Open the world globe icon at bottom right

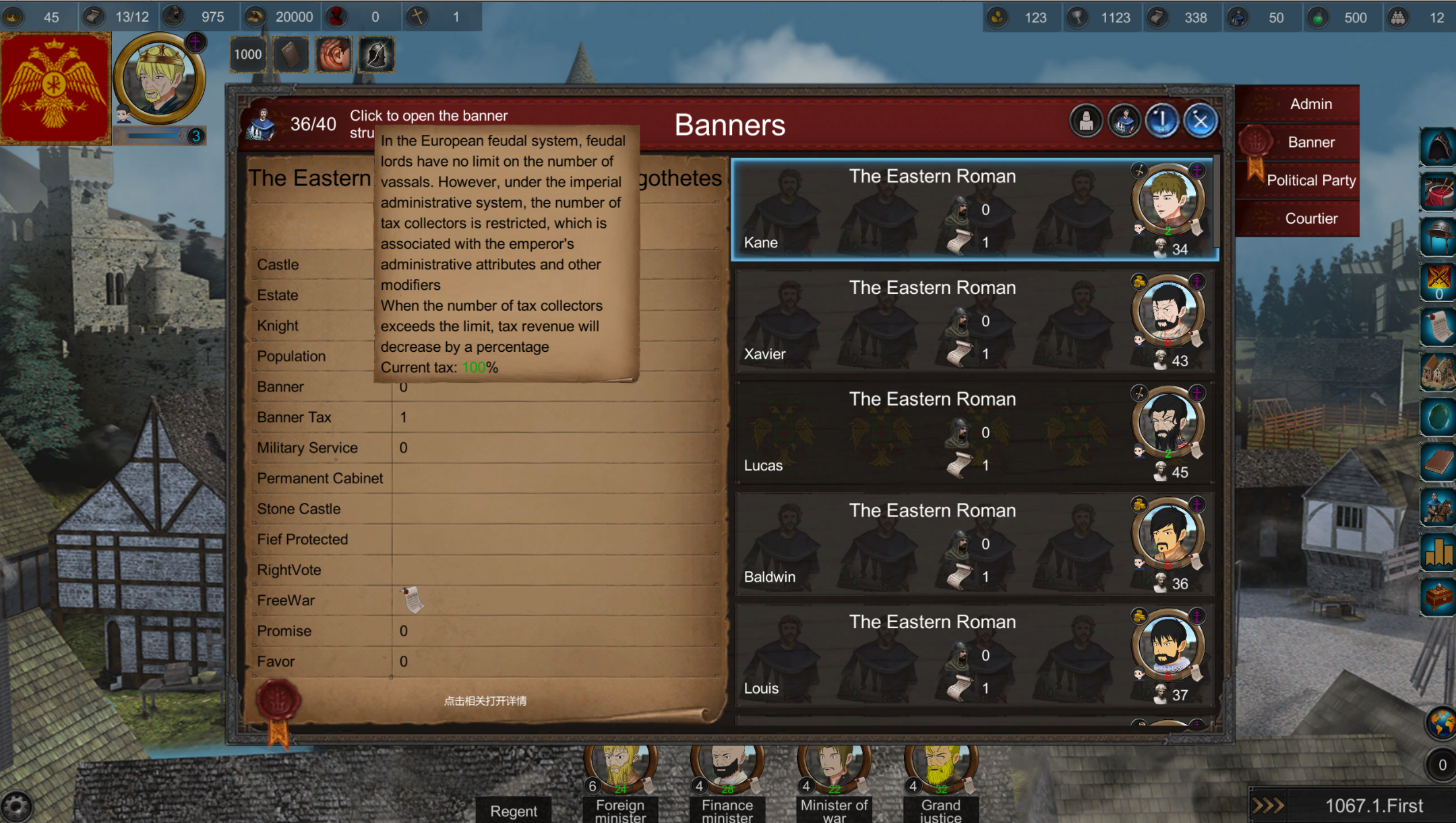(x=1440, y=723)
